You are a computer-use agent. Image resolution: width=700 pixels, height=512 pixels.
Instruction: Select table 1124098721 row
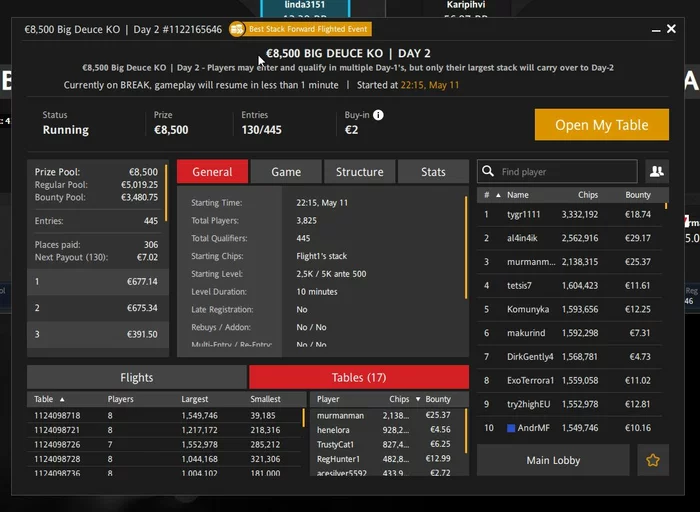[164, 430]
